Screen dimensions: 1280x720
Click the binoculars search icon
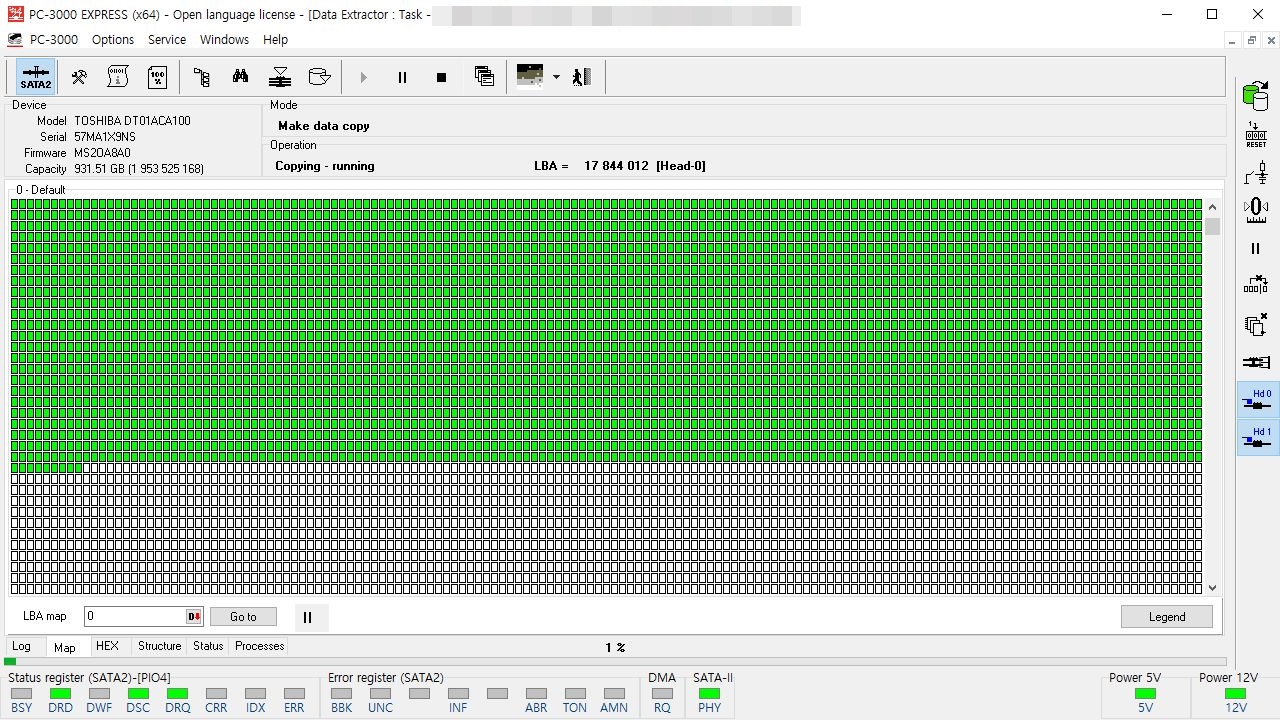click(x=240, y=77)
